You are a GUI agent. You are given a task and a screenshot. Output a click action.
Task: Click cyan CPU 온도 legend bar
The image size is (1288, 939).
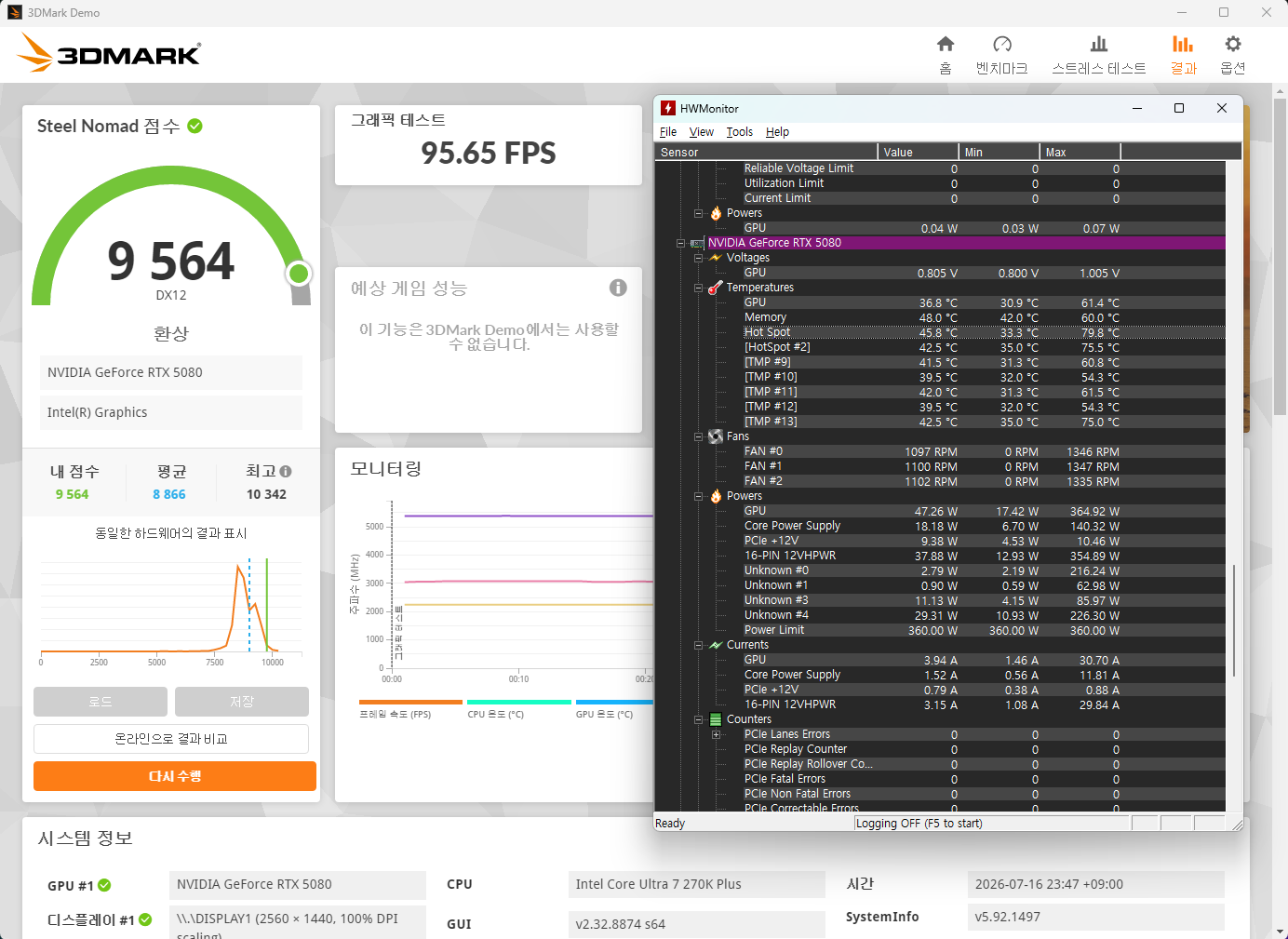coord(519,703)
